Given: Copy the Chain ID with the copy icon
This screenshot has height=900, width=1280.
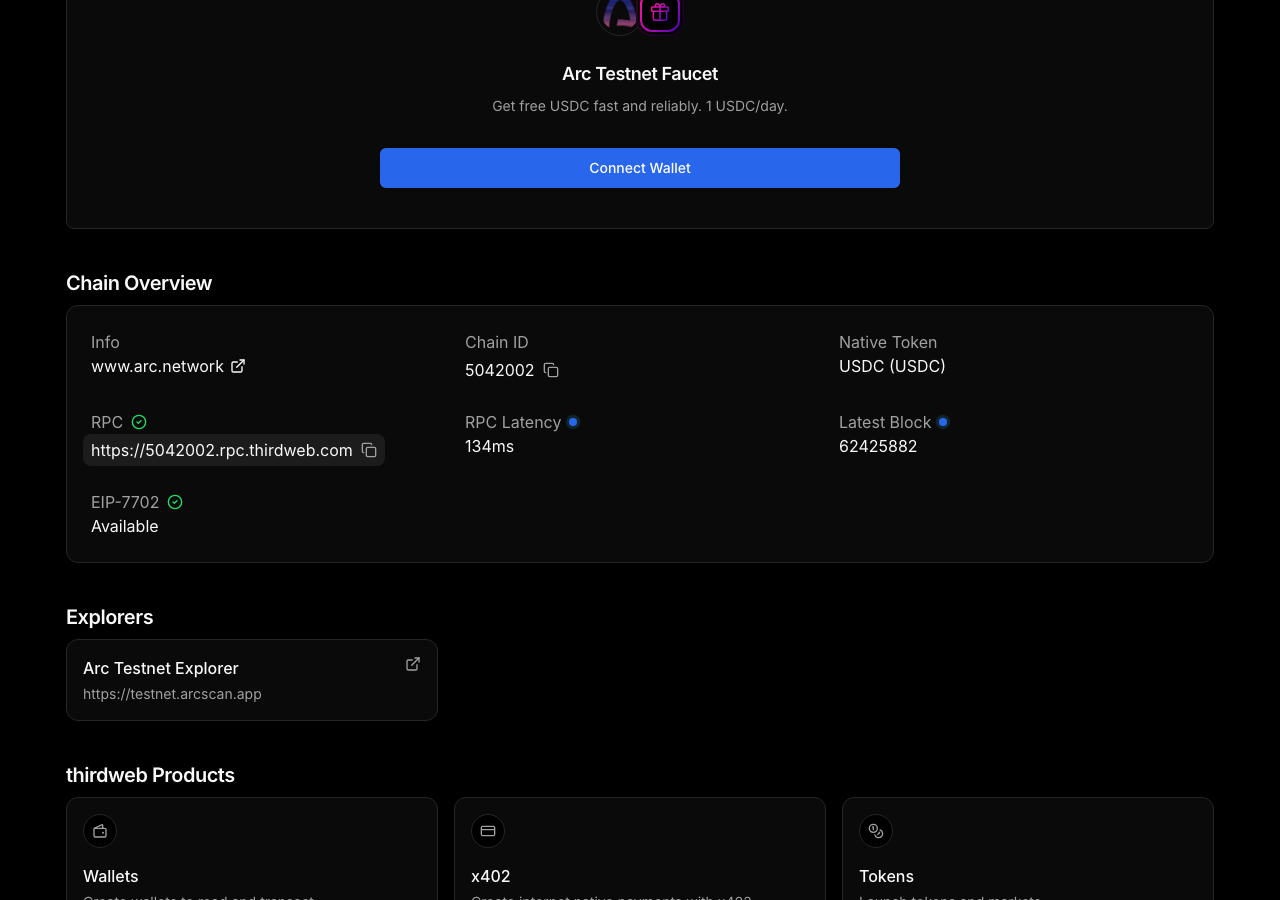Looking at the screenshot, I should pyautogui.click(x=551, y=370).
